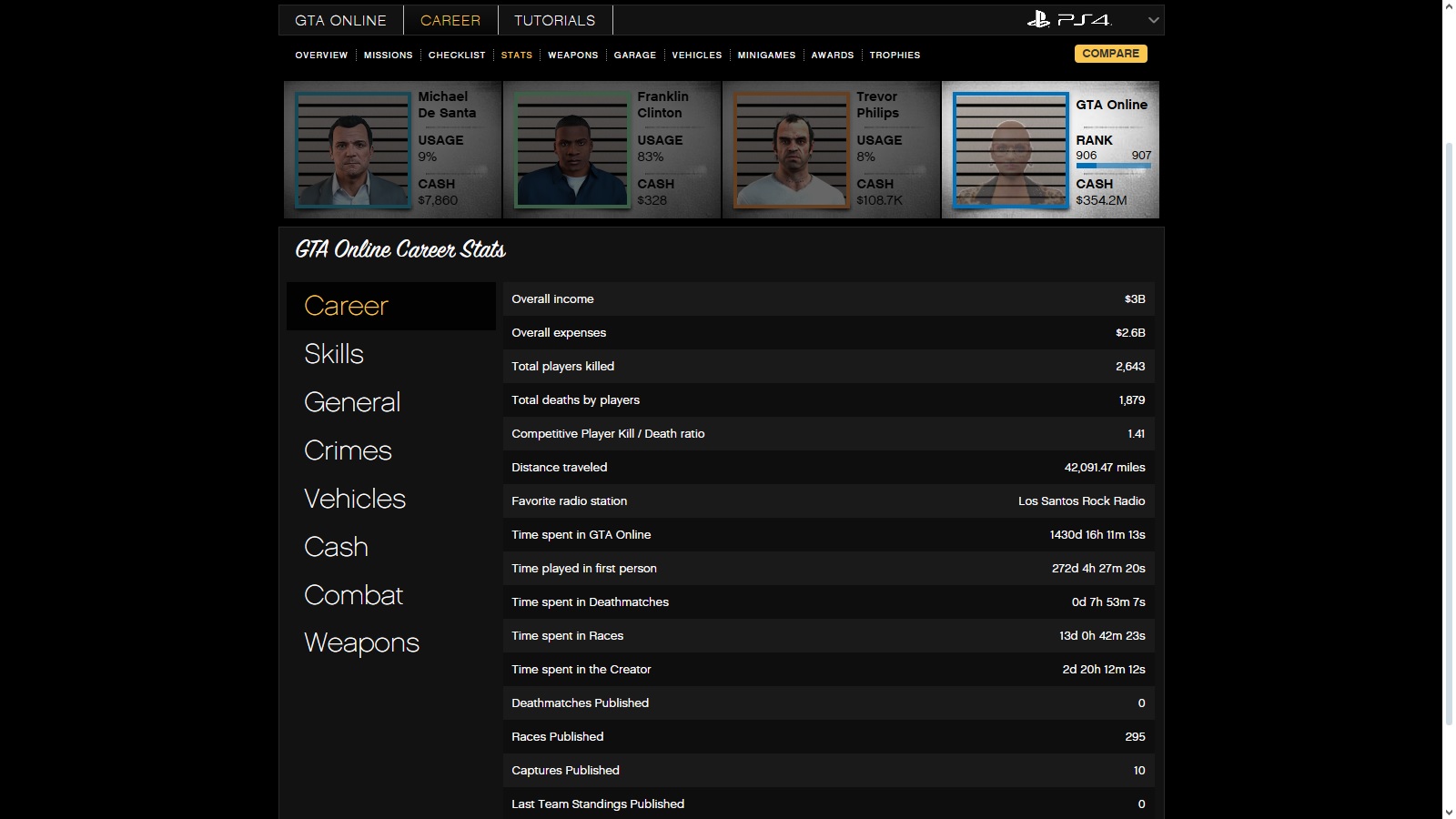Click the Captures Published row
1456x819 pixels.
coord(828,771)
